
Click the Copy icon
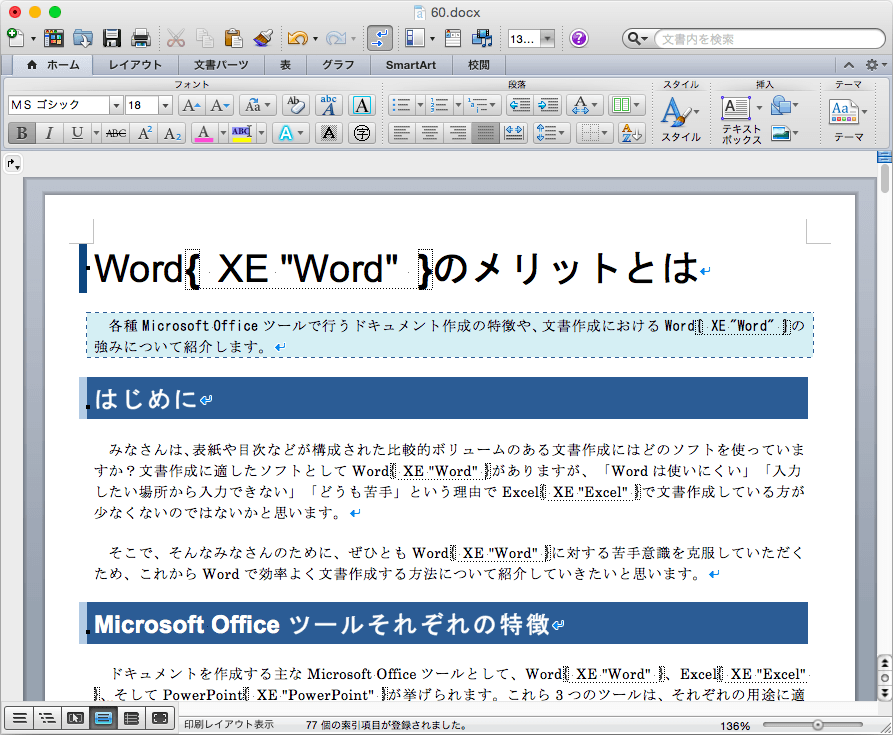pyautogui.click(x=204, y=38)
